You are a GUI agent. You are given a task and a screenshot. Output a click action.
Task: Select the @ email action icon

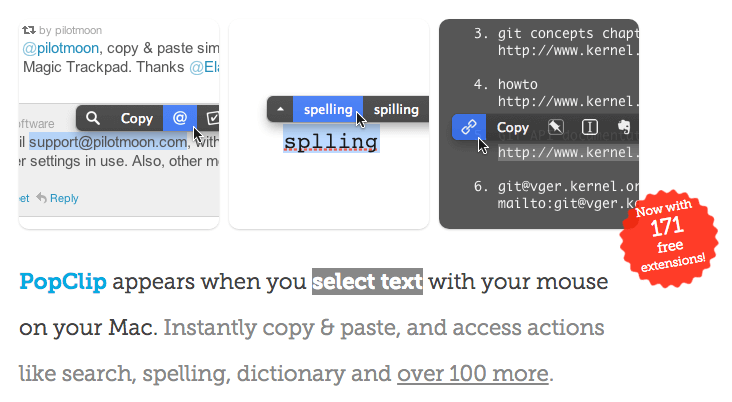click(180, 118)
